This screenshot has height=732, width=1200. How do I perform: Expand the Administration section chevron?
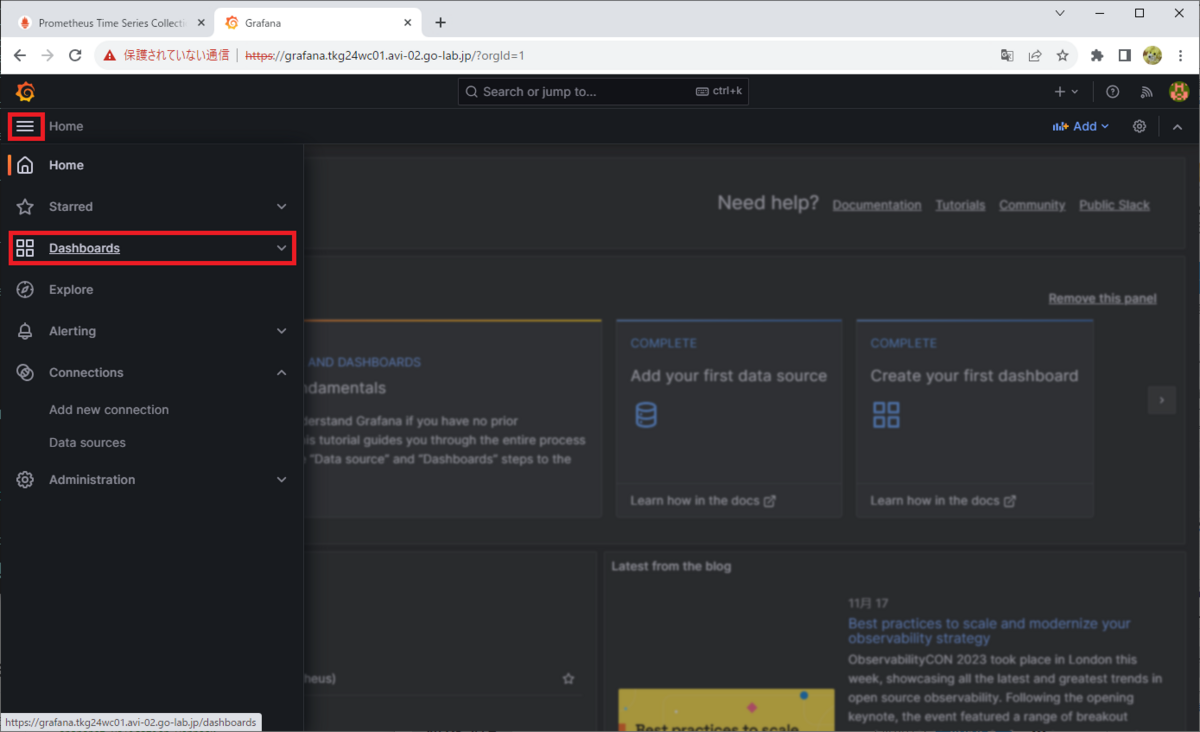(281, 480)
